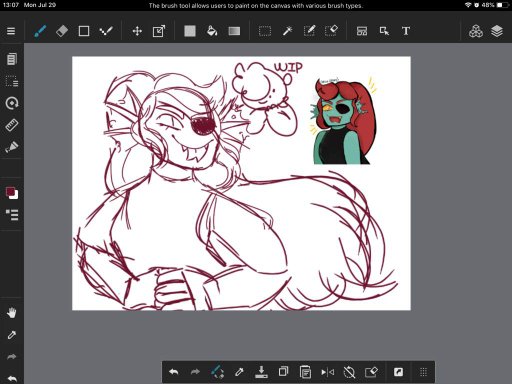This screenshot has height=384, width=512.
Task: Toggle rotation reset in bottom toolbar
Action: [349, 372]
